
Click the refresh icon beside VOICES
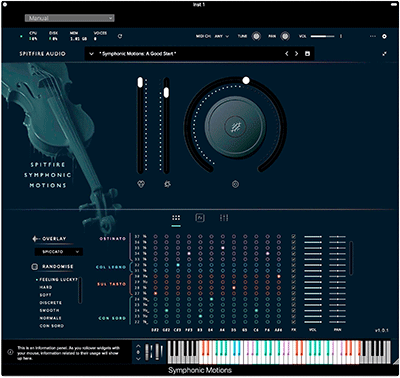click(x=120, y=36)
